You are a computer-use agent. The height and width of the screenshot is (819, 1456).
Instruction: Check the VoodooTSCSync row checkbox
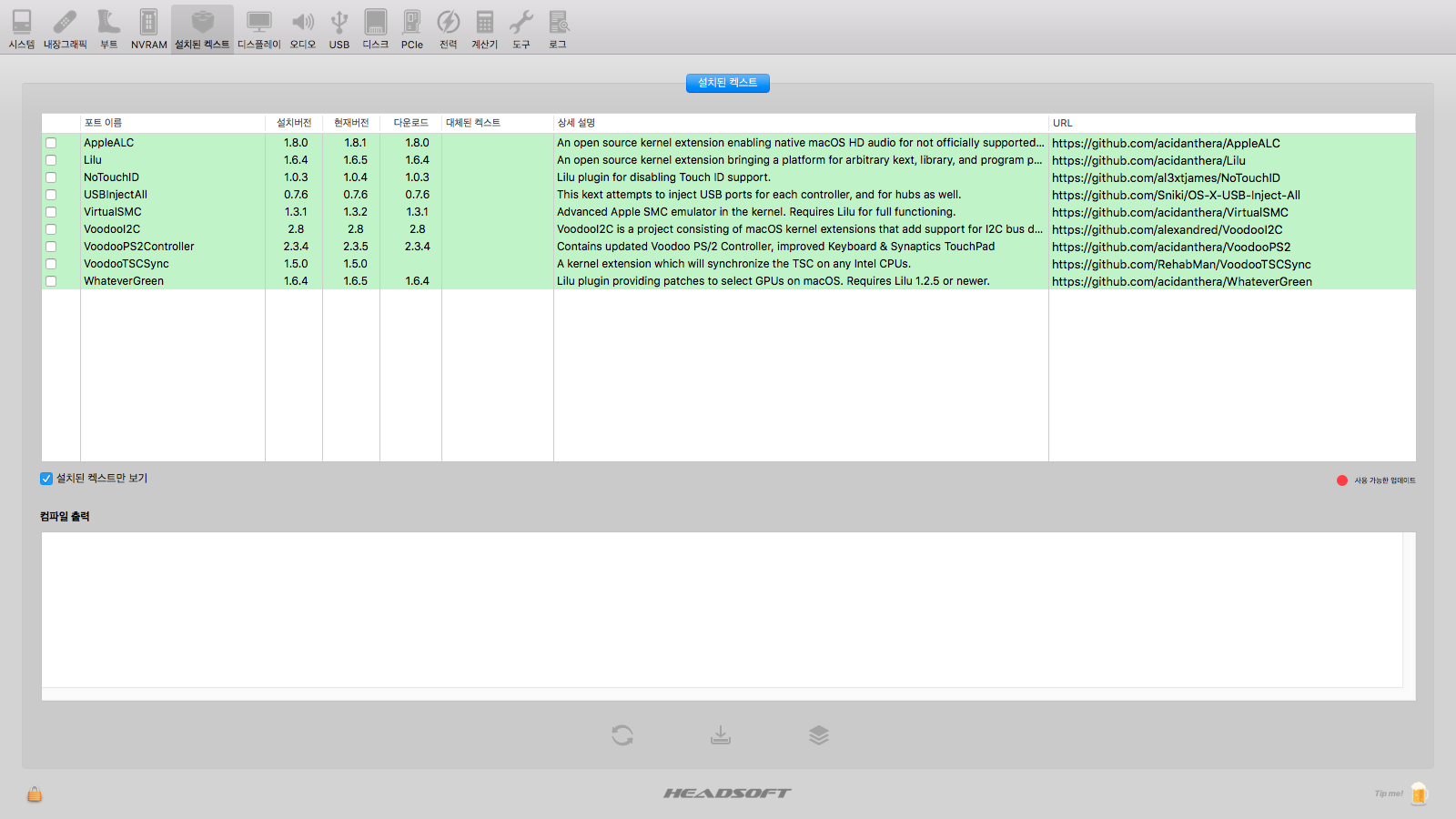point(51,264)
